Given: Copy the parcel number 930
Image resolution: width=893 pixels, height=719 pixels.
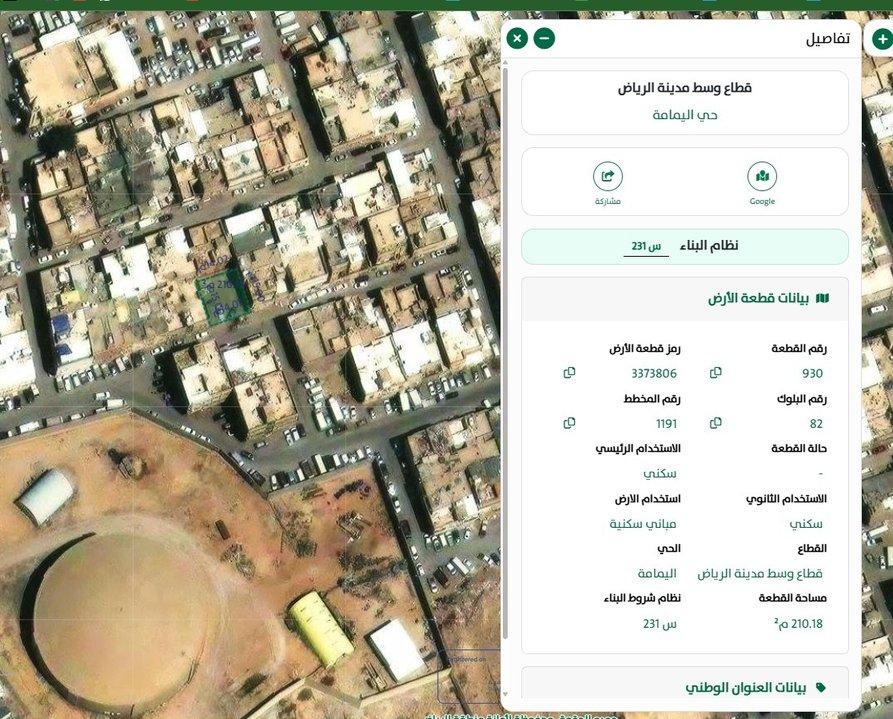Looking at the screenshot, I should click(x=715, y=373).
